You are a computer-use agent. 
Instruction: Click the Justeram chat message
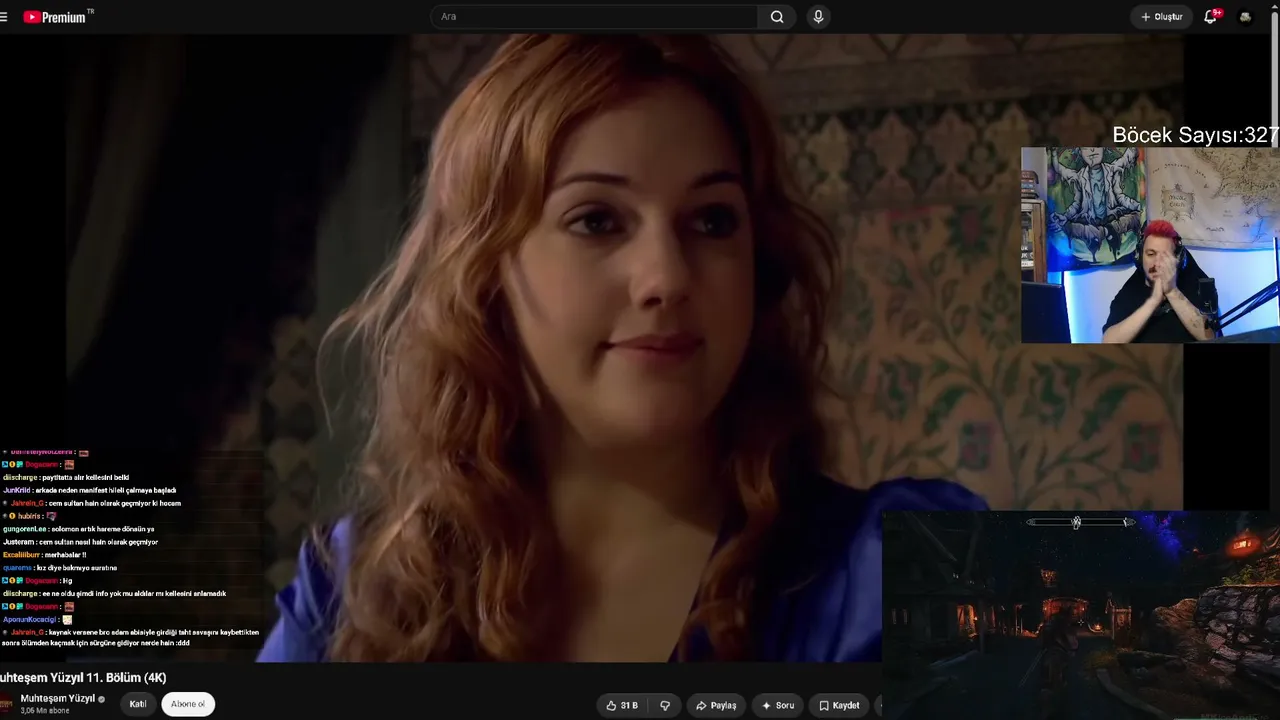click(80, 542)
